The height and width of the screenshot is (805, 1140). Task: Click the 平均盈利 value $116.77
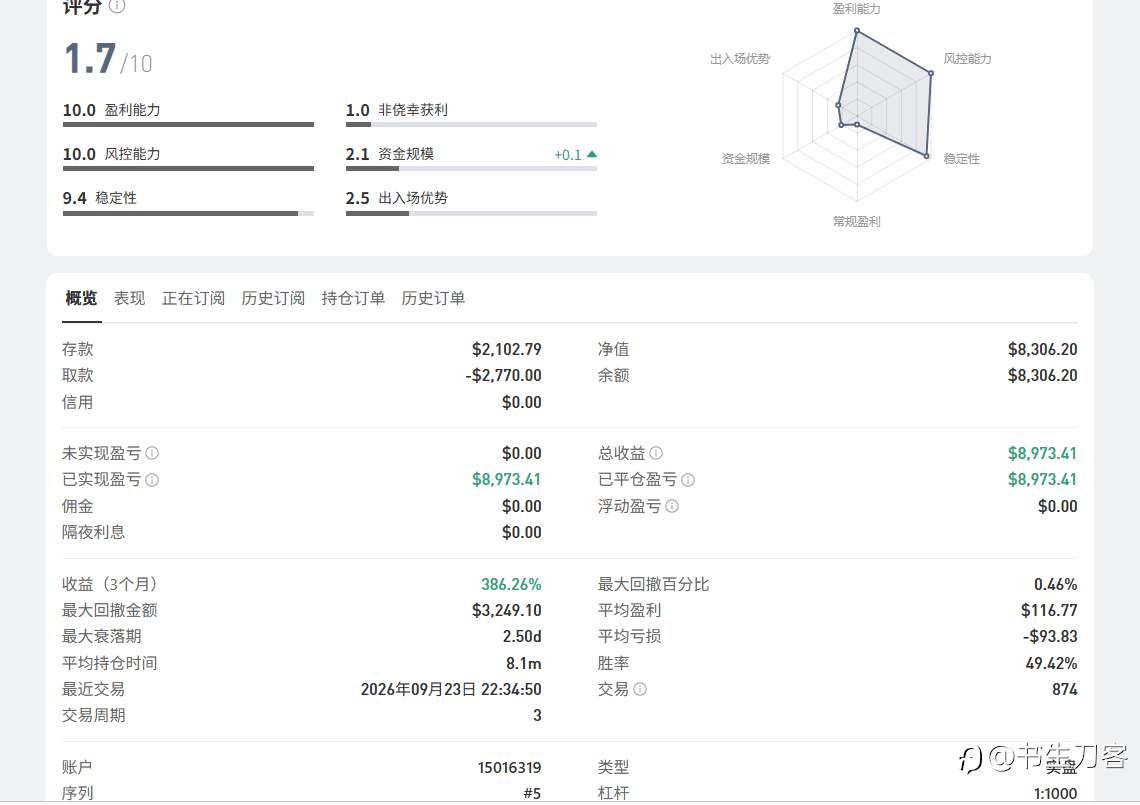click(1049, 610)
